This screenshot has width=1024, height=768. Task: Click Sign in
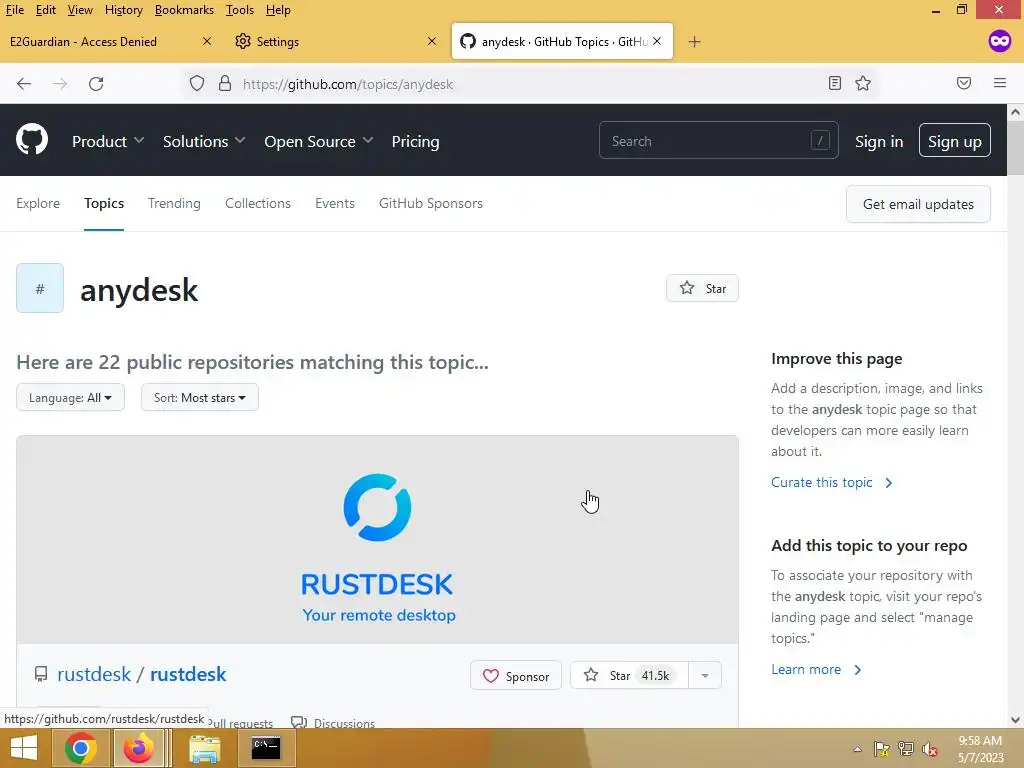(x=879, y=141)
